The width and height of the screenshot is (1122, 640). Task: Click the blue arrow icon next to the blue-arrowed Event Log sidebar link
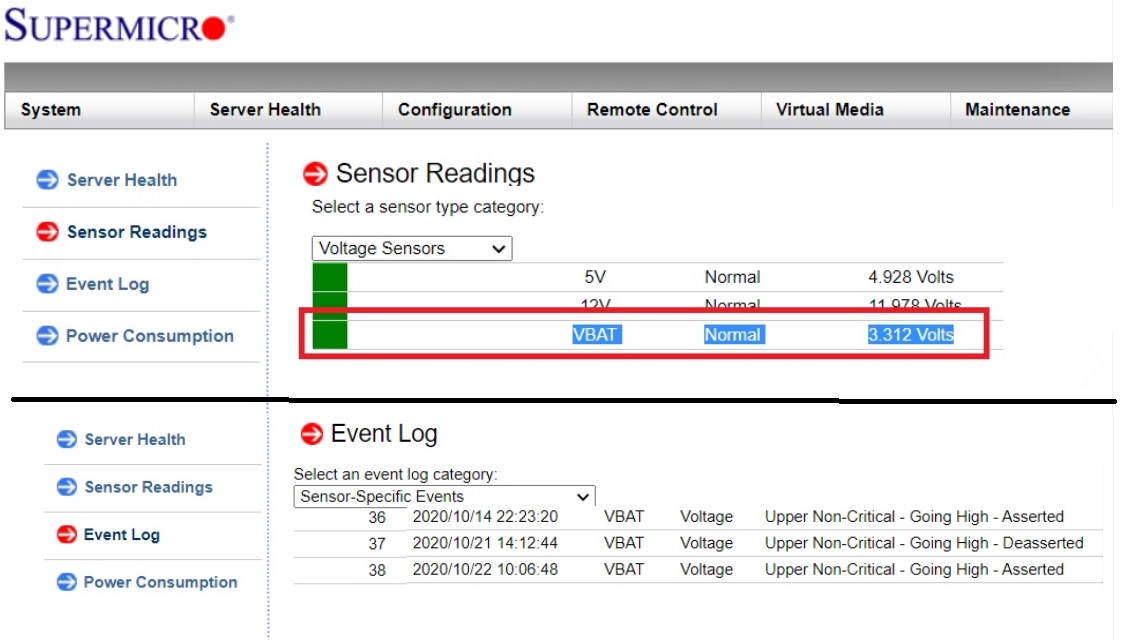coord(47,284)
